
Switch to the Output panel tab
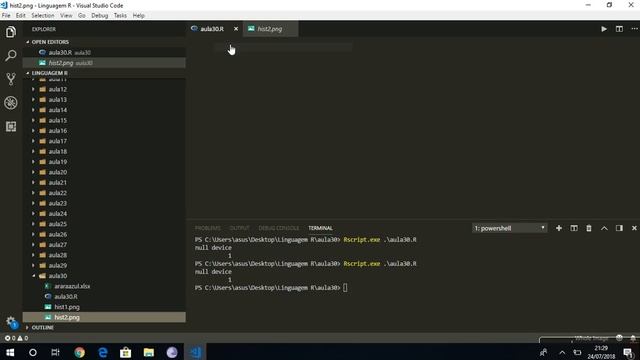click(239, 228)
